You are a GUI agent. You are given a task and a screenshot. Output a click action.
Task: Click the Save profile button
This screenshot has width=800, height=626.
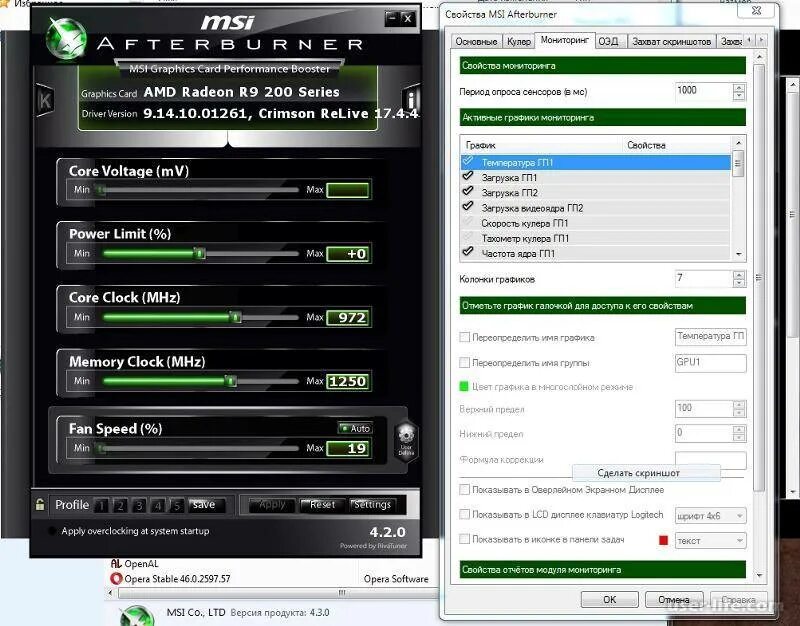point(205,505)
